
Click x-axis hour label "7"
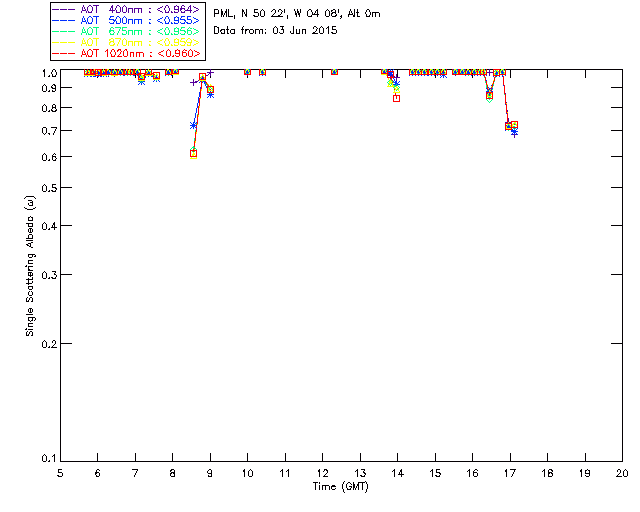pyautogui.click(x=135, y=473)
